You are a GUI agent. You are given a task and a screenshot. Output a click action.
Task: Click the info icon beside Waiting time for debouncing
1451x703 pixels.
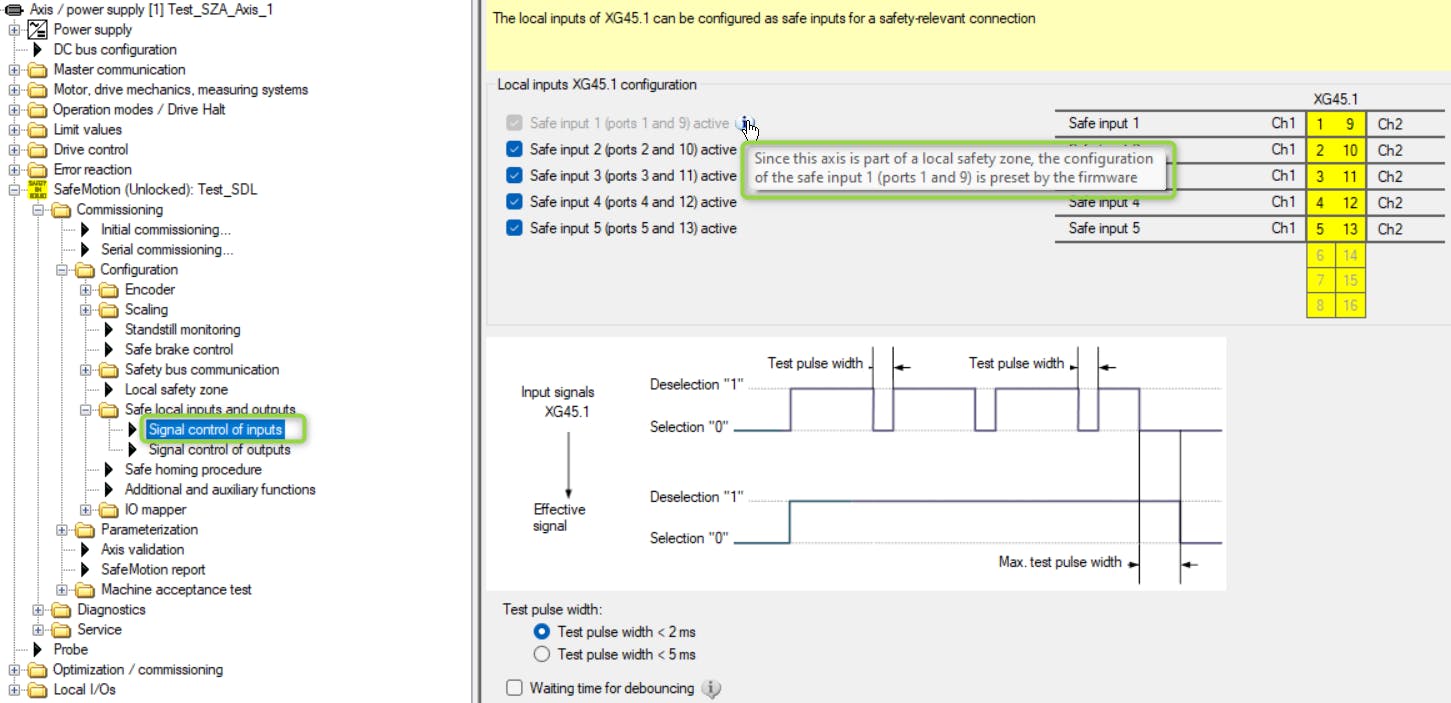pos(710,688)
